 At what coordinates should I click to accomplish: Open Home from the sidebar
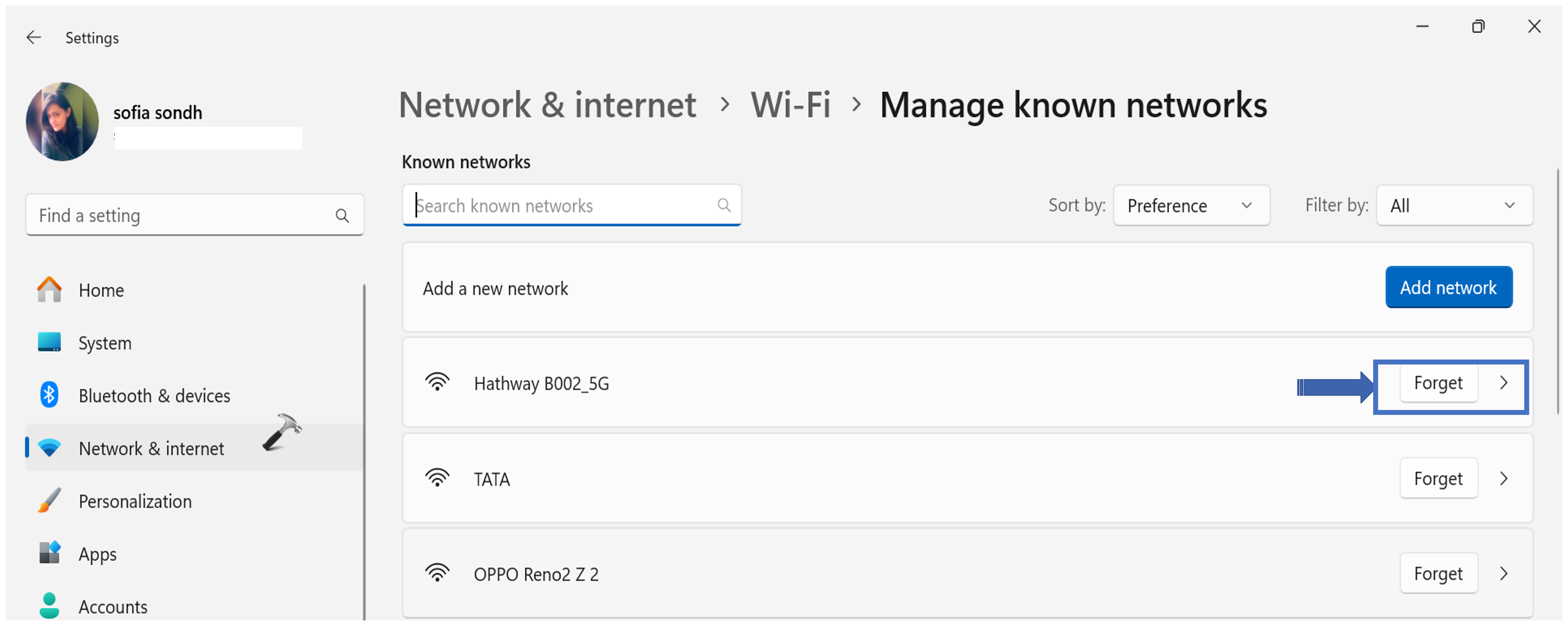click(x=101, y=290)
